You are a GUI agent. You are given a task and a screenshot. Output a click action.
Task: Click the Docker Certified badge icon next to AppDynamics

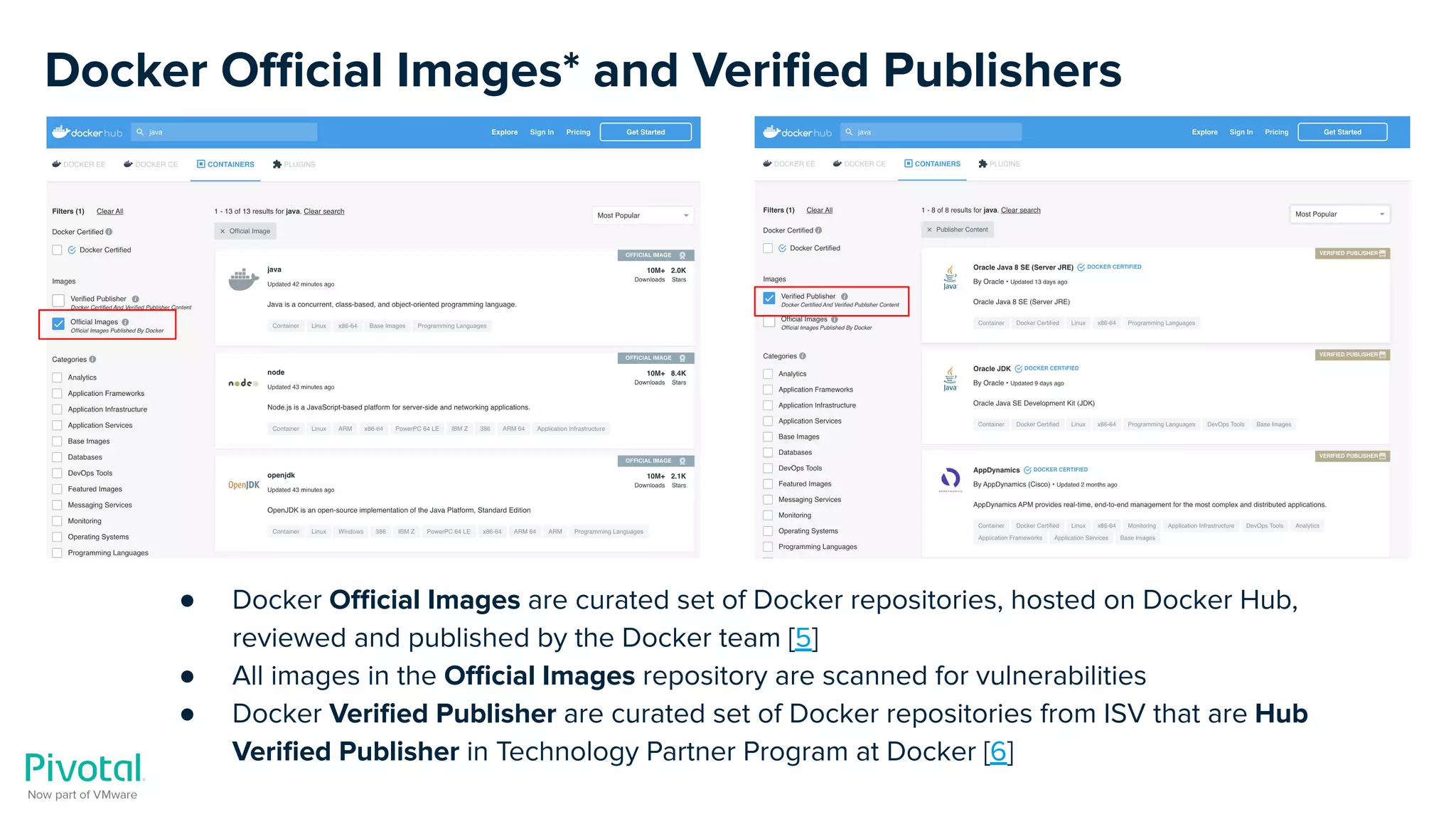pyautogui.click(x=1027, y=470)
